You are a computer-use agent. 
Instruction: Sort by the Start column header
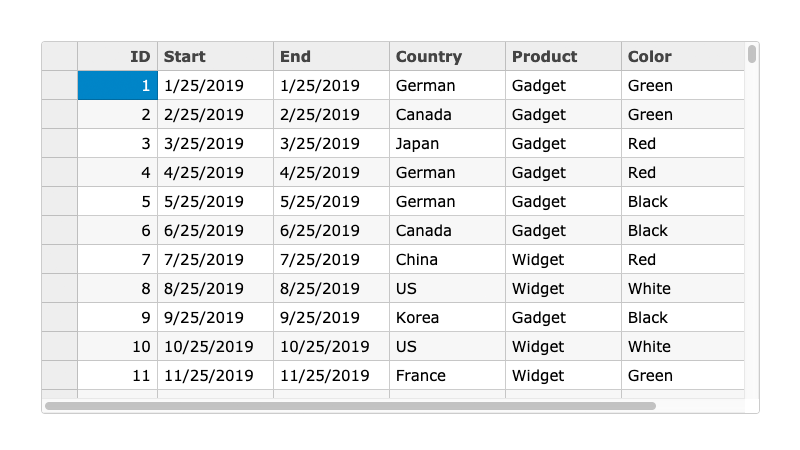[x=215, y=56]
